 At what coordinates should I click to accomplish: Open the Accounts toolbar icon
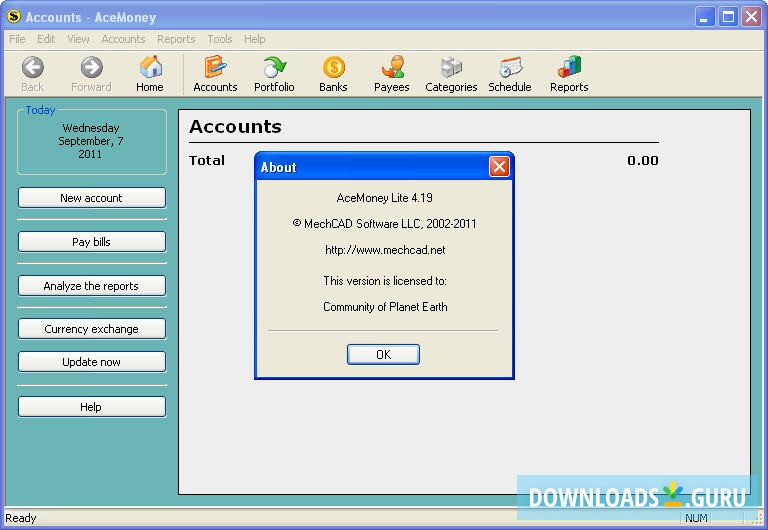[x=216, y=67]
